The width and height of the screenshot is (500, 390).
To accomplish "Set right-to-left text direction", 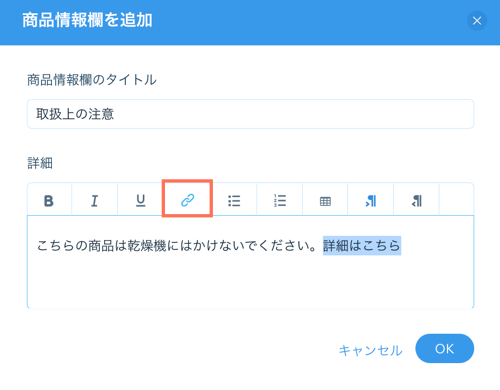I will point(417,201).
